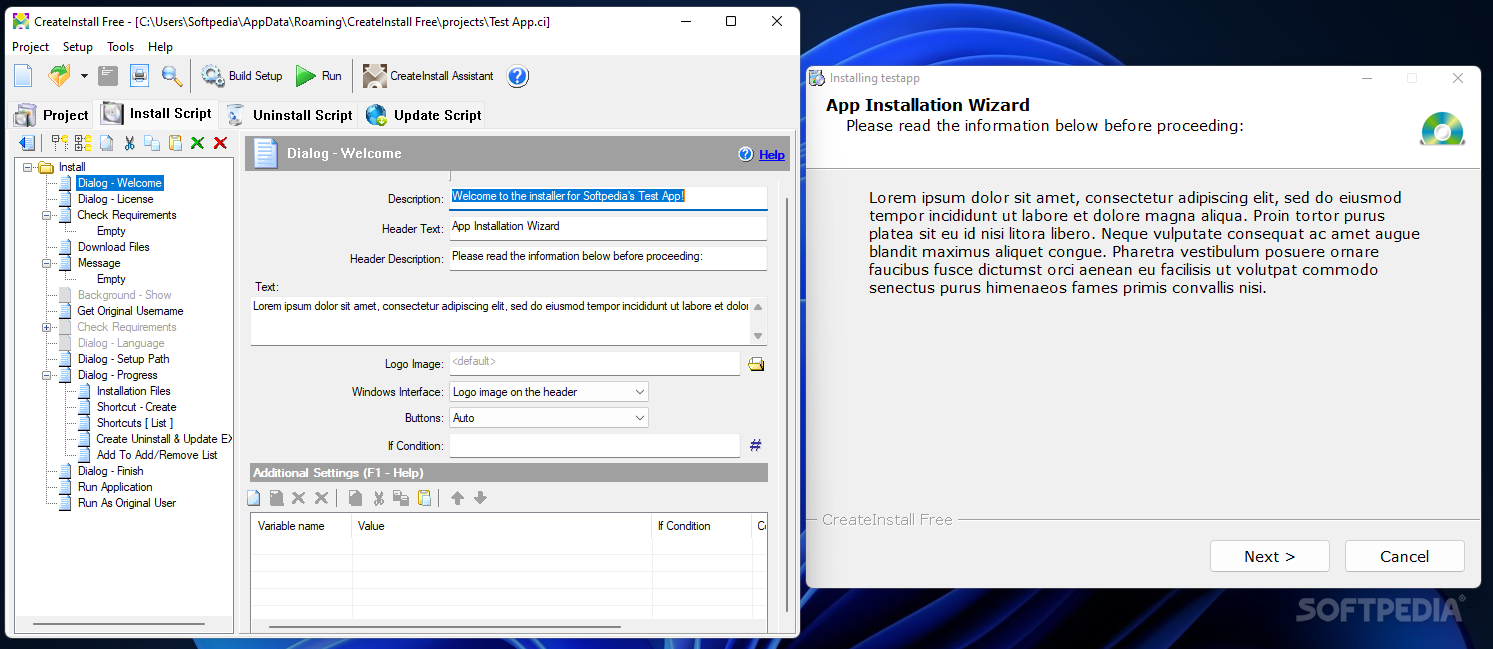Viewport: 1493px width, 649px height.
Task: Move variable up with up arrow icon
Action: [x=457, y=498]
